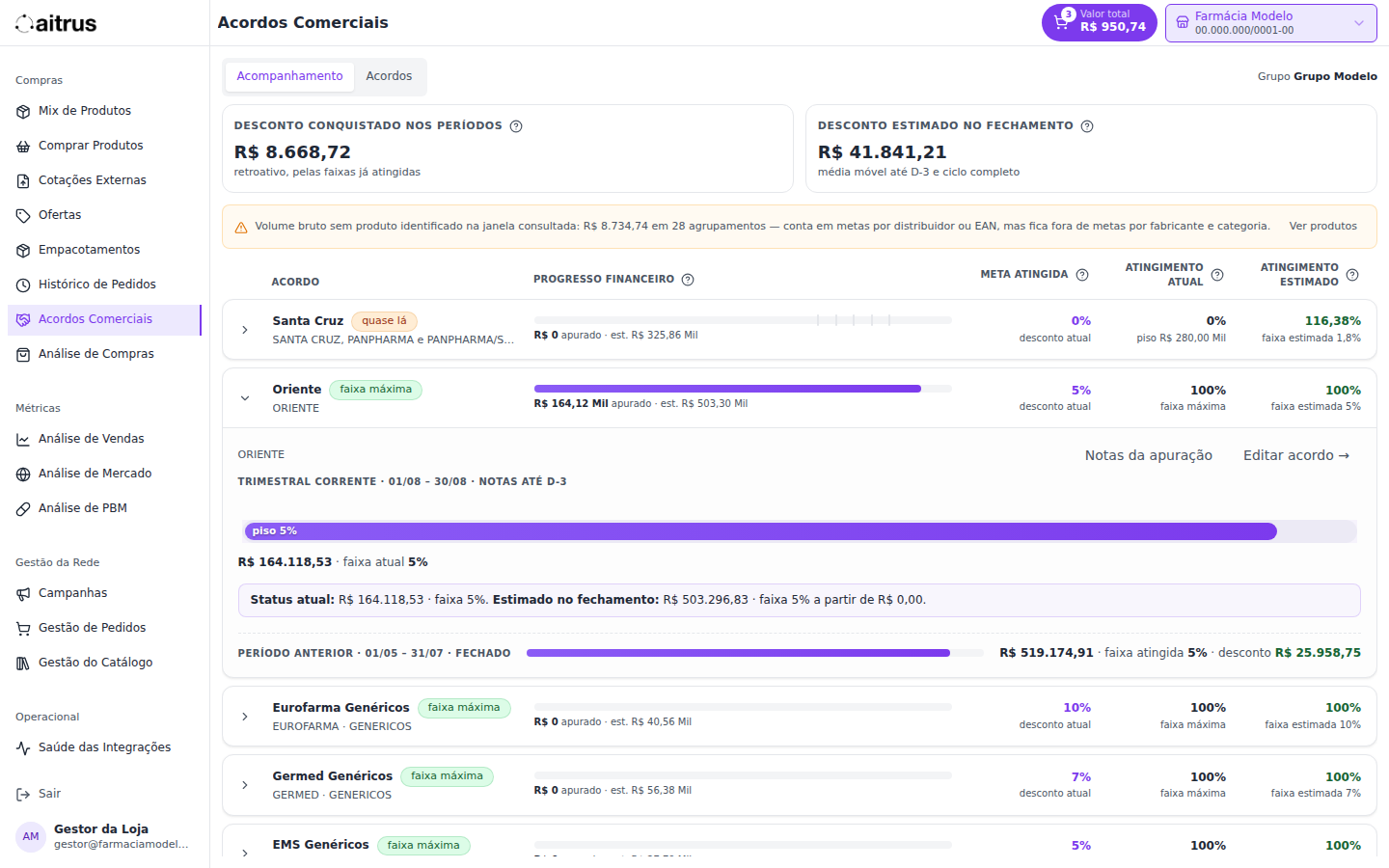
Task: Click Gestão de Pedidos cart icon
Action: pyautogui.click(x=23, y=629)
